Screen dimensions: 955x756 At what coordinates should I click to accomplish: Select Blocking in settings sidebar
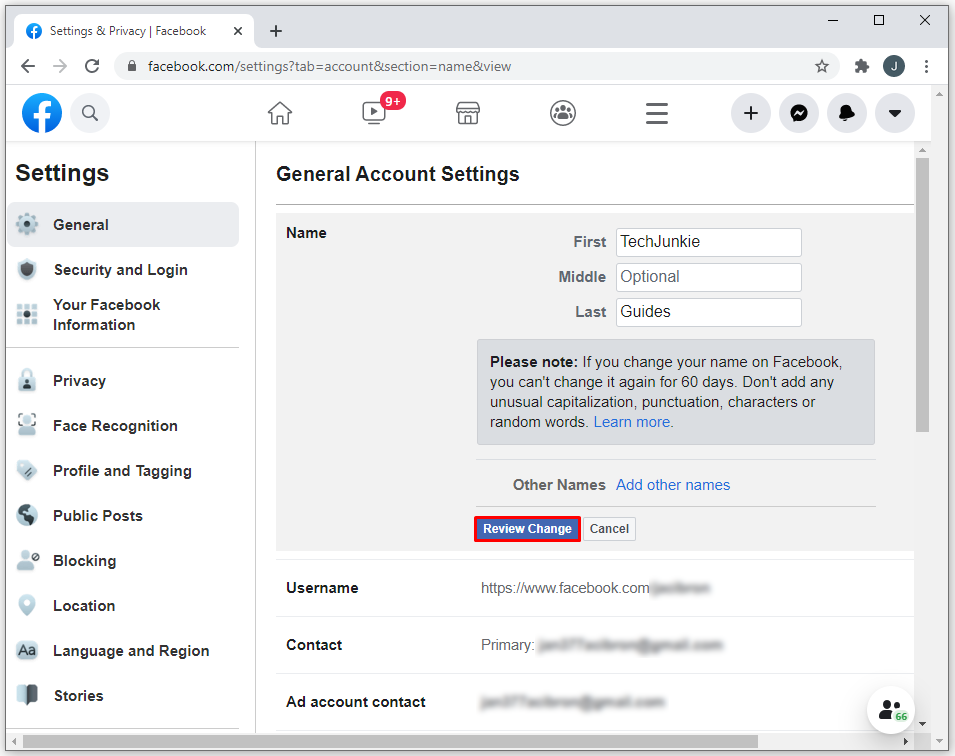(x=84, y=561)
